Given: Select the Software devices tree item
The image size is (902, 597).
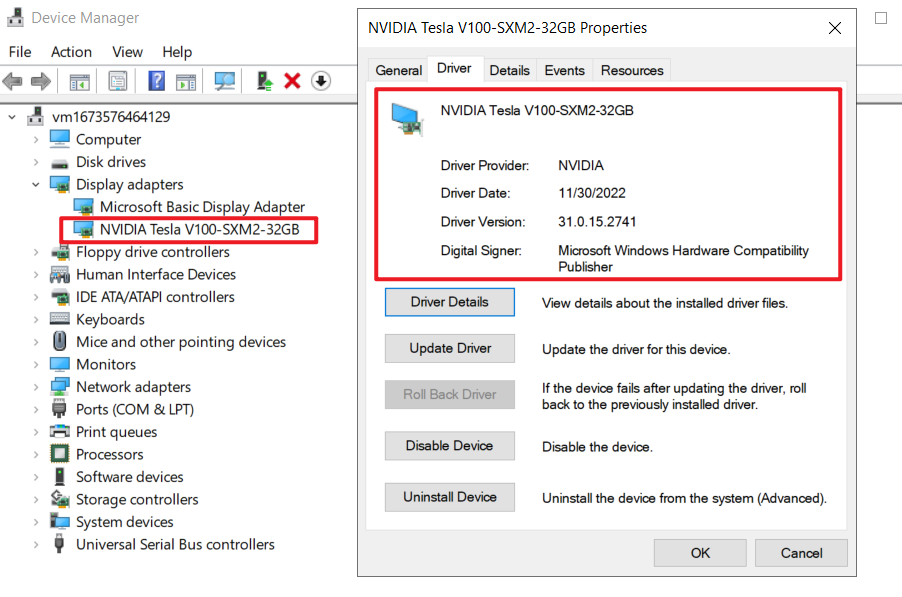Looking at the screenshot, I should tap(129, 477).
